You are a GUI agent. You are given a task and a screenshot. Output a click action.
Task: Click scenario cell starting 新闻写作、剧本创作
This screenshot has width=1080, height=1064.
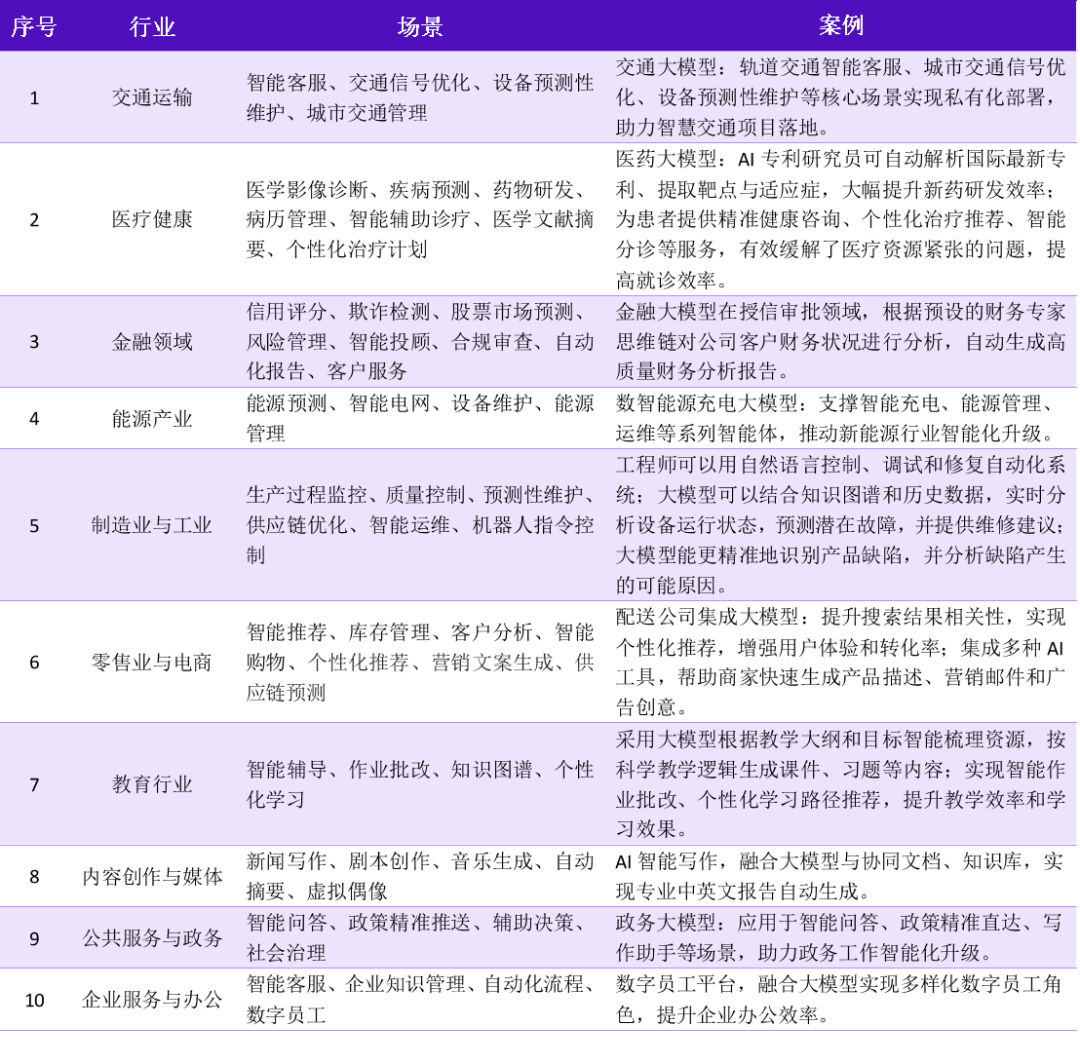(x=420, y=876)
